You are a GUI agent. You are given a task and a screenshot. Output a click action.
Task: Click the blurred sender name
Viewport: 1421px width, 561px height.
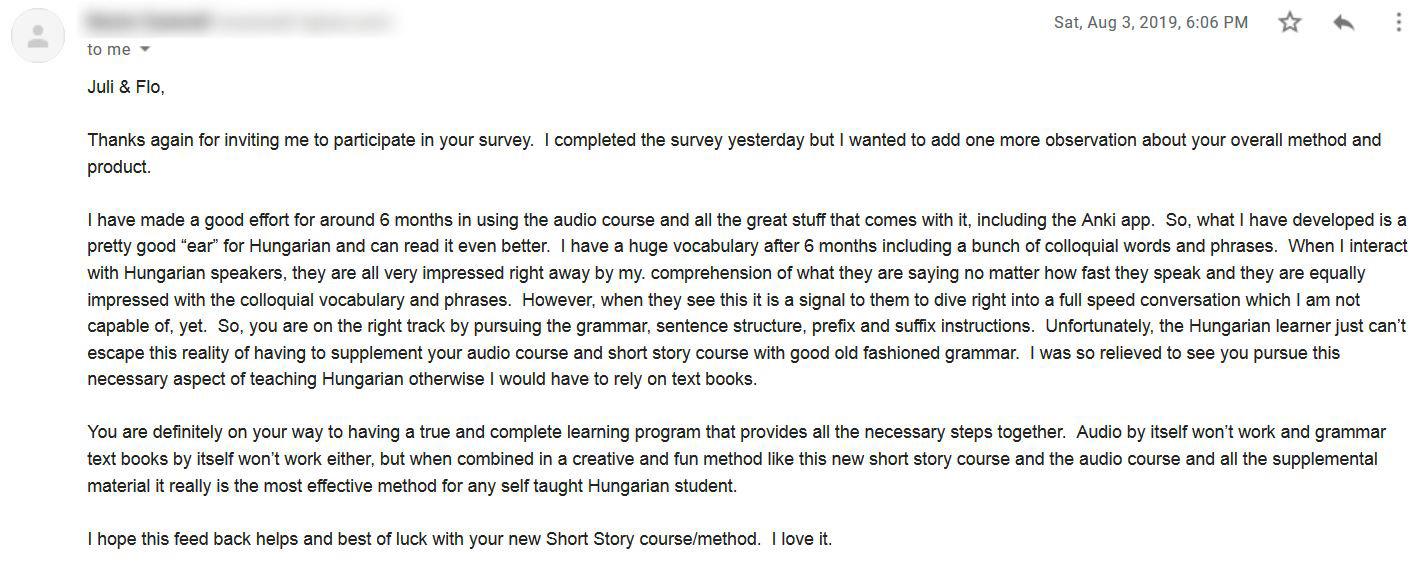148,20
